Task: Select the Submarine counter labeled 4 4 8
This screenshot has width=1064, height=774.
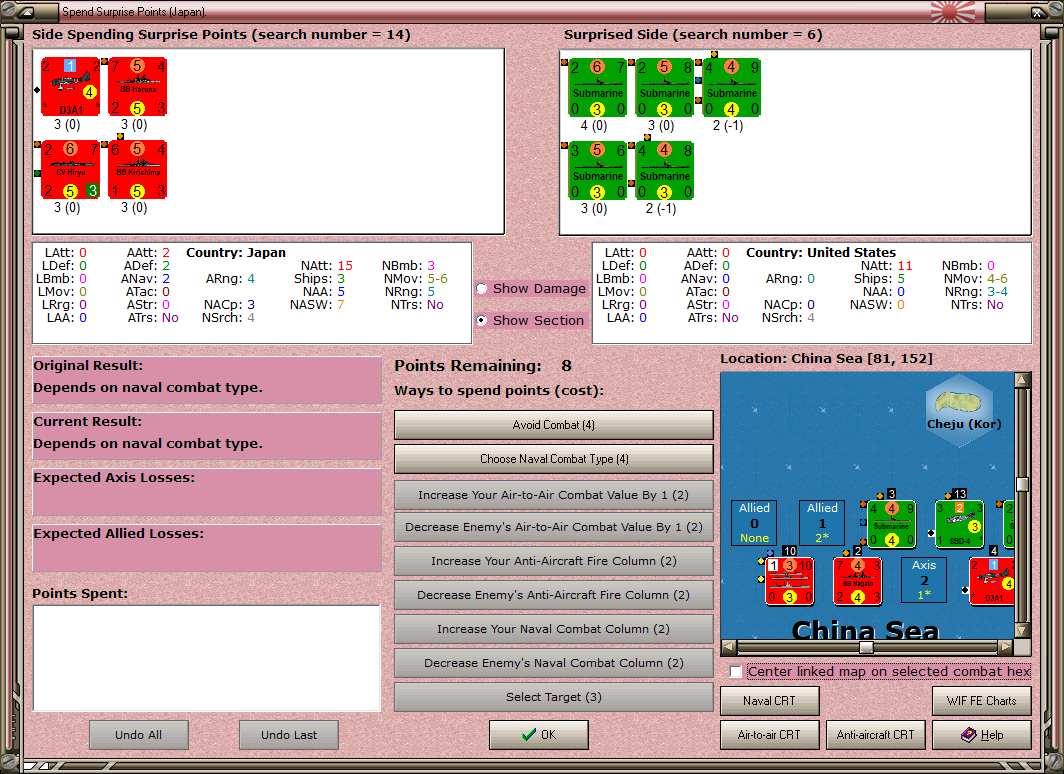Action: (664, 170)
